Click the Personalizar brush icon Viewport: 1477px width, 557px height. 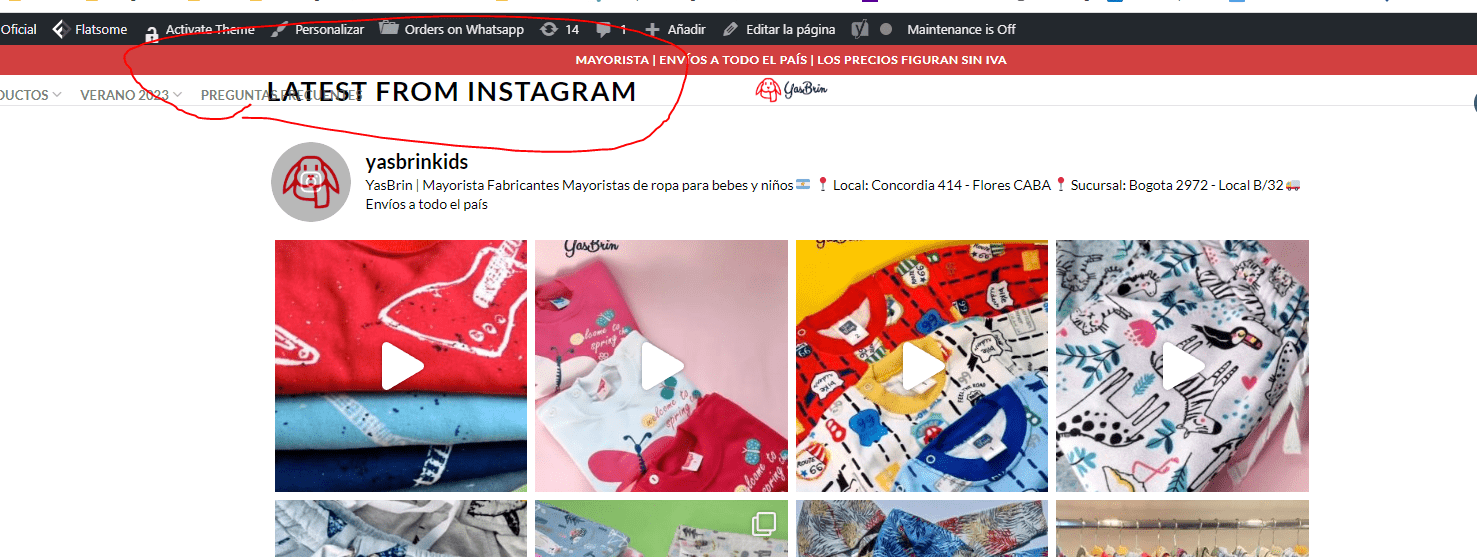279,29
